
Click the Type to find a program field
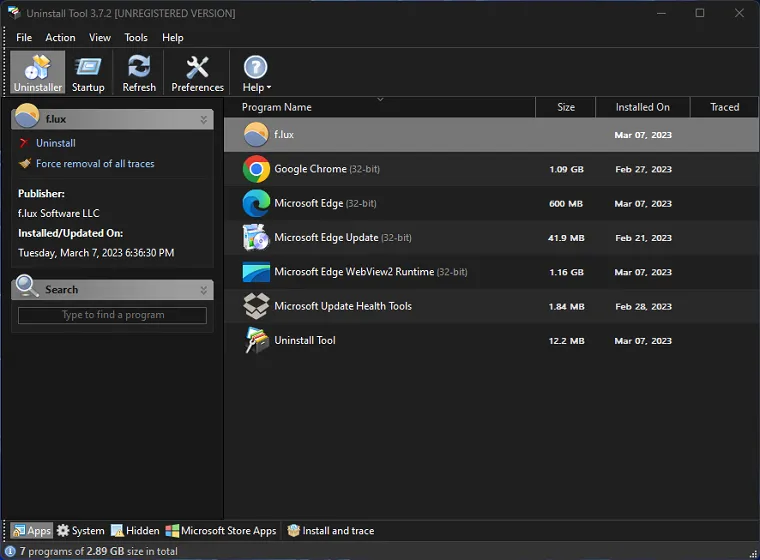(x=112, y=315)
